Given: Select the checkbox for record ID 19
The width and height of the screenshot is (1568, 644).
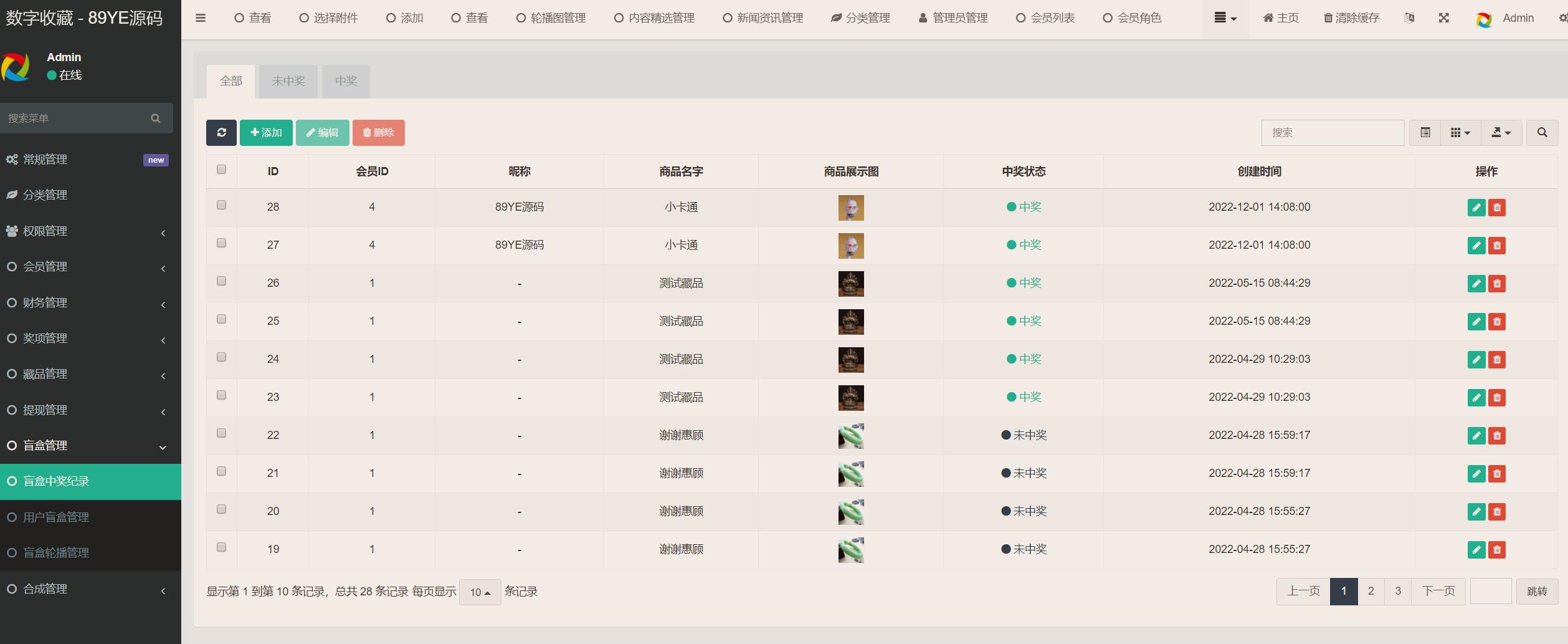Looking at the screenshot, I should coord(221,547).
